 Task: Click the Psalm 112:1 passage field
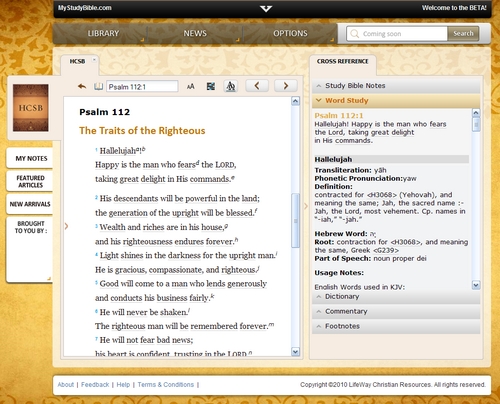142,87
